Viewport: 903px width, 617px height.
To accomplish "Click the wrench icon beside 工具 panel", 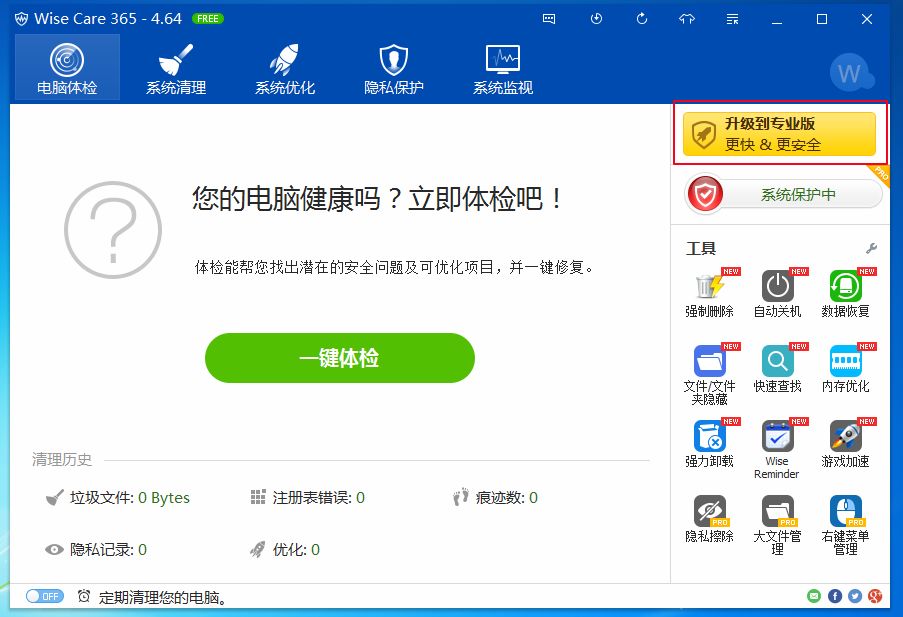I will pyautogui.click(x=872, y=246).
